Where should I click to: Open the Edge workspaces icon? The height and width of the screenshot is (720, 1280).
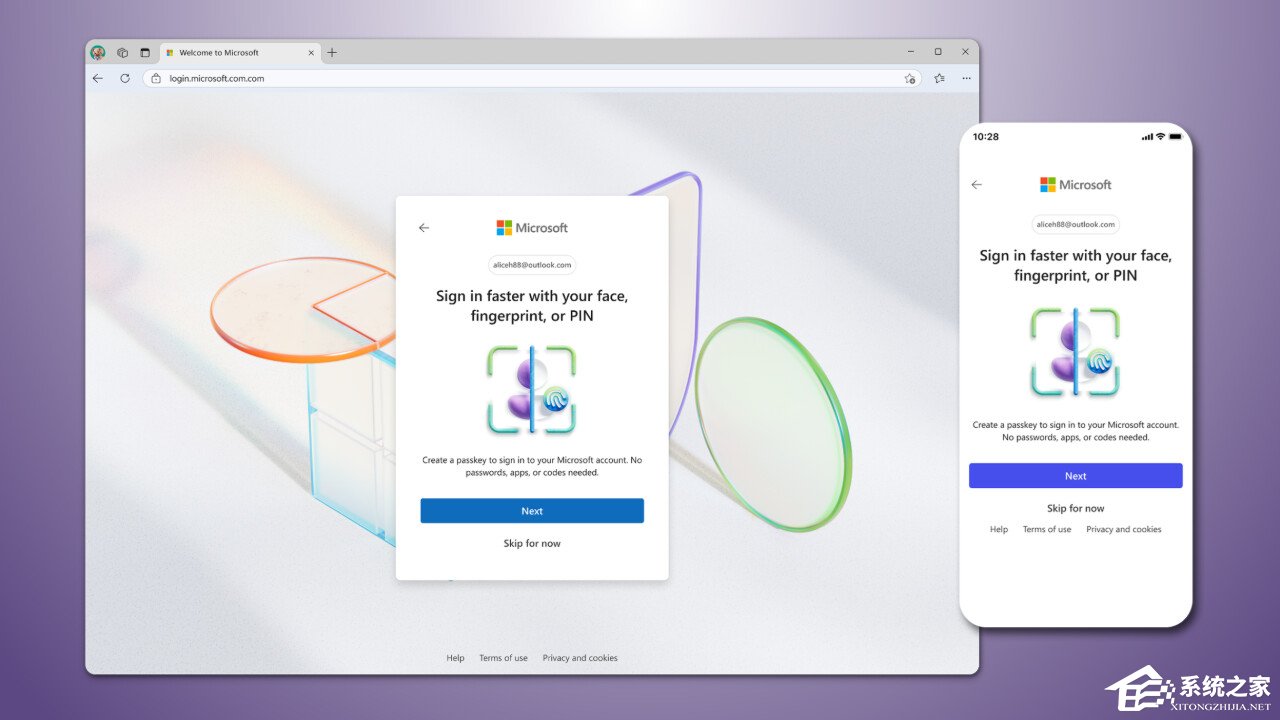[x=122, y=53]
